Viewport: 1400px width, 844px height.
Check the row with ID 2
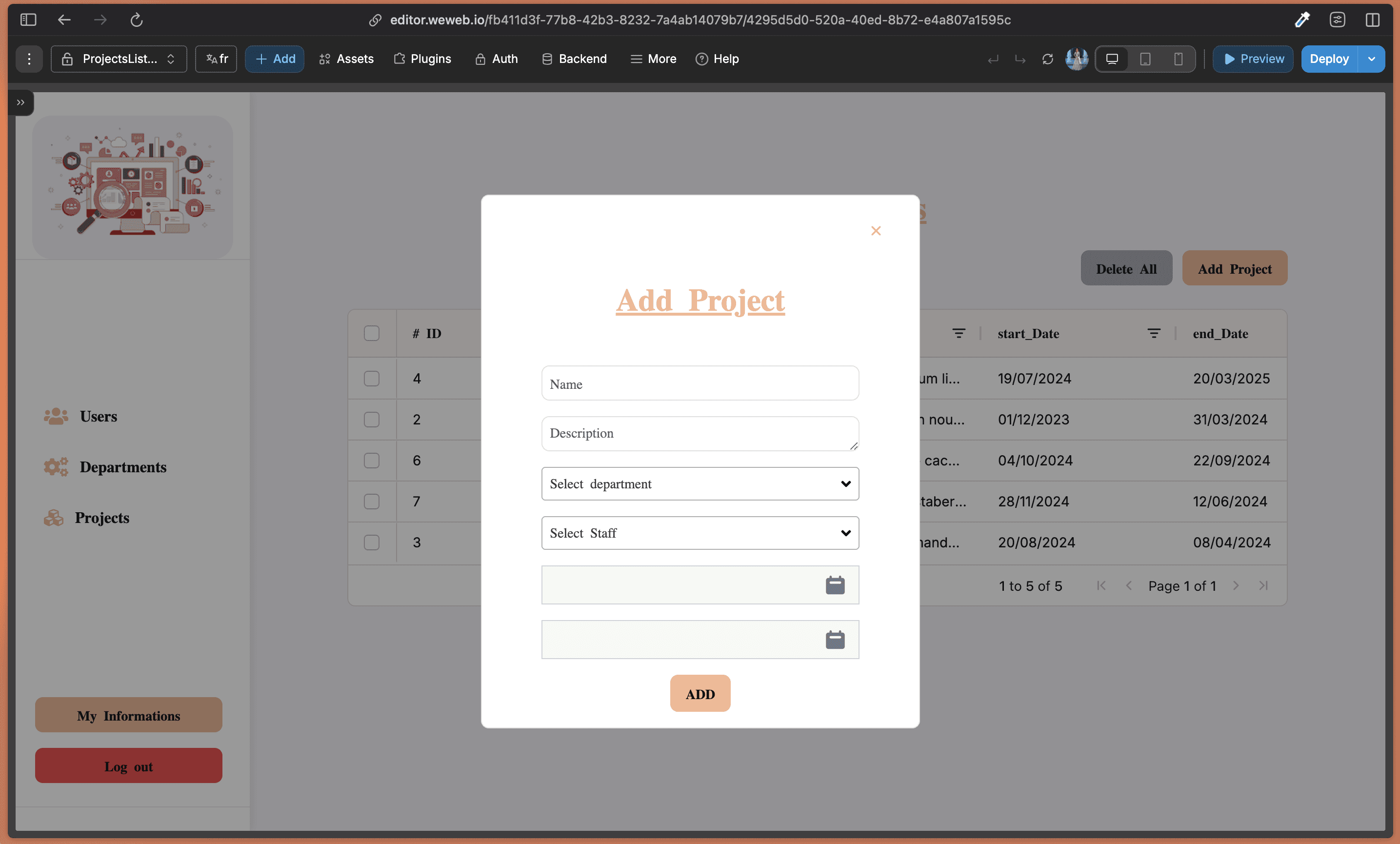[x=372, y=420]
